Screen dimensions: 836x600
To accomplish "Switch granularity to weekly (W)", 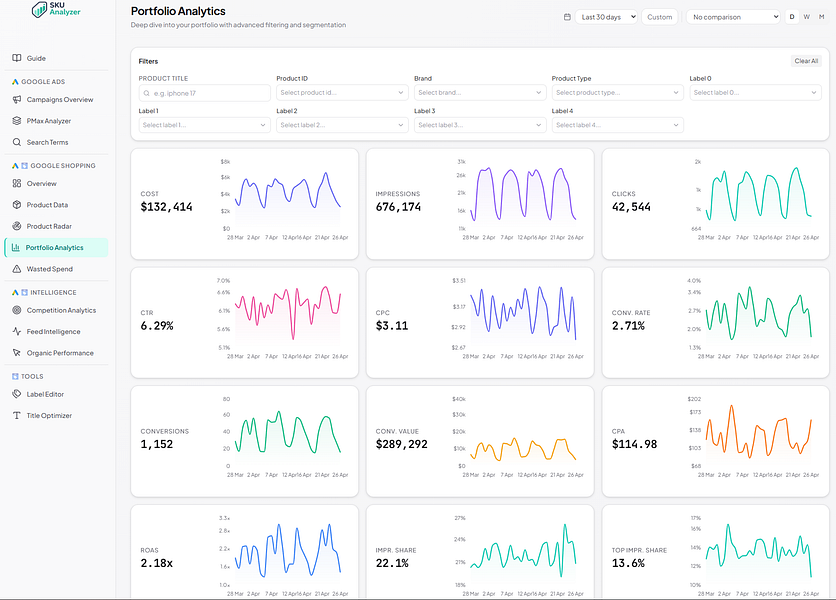I will pyautogui.click(x=807, y=17).
